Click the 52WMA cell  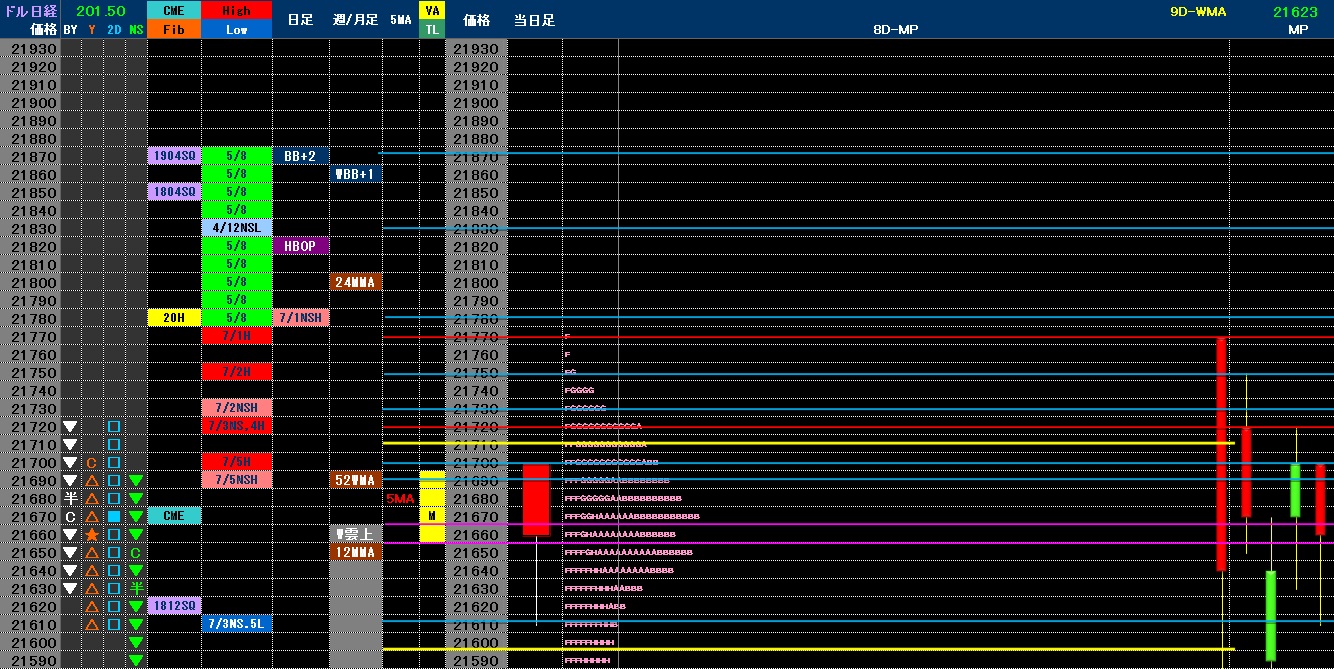pos(356,480)
